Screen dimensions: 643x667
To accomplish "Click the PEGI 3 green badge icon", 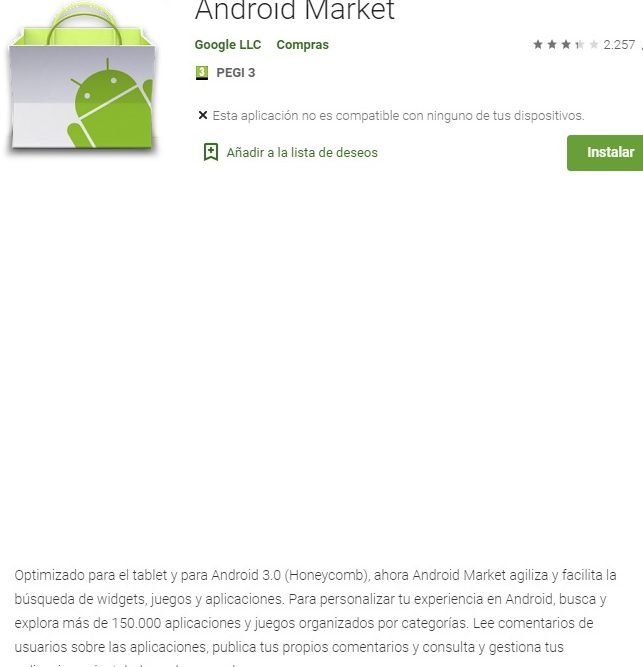I will [202, 73].
